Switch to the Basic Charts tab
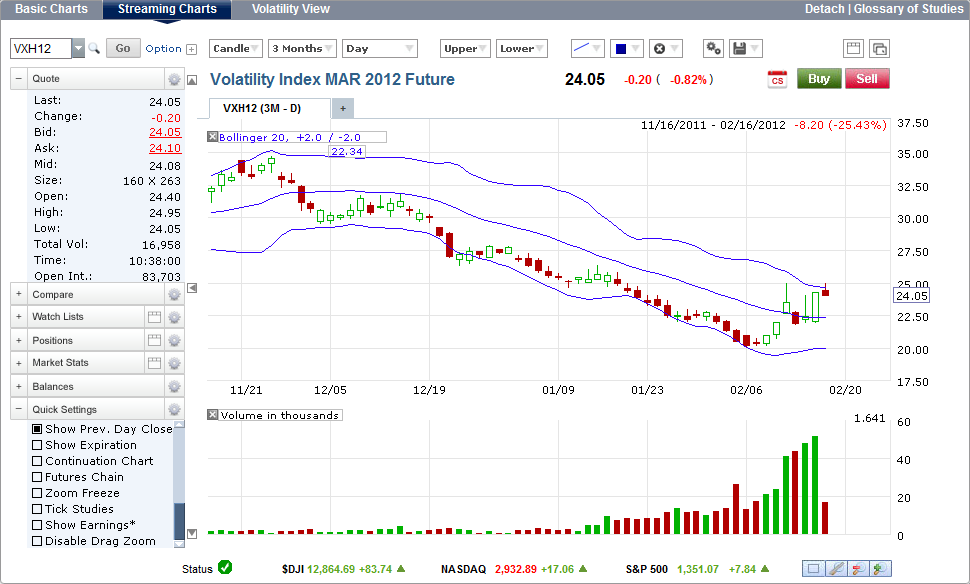 click(51, 9)
